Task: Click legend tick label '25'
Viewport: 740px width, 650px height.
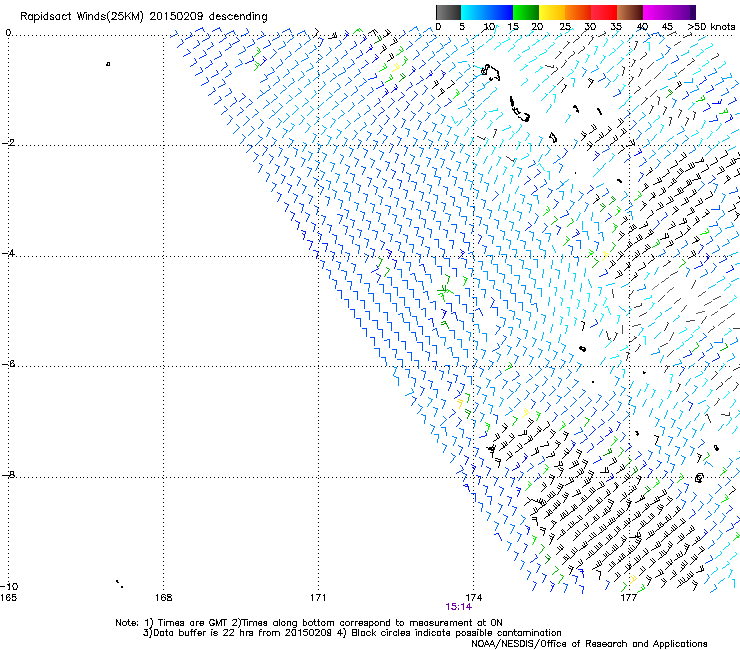Action: (565, 26)
